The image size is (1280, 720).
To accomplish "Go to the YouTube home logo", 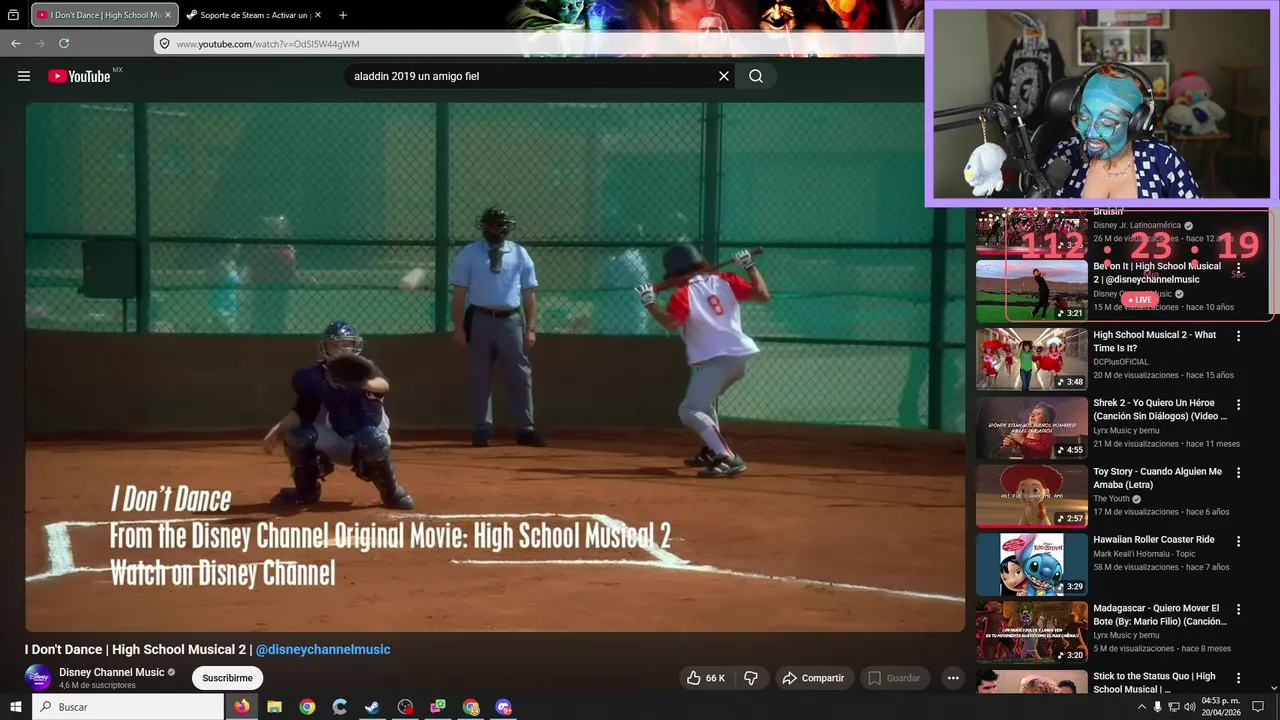I will click(x=79, y=76).
